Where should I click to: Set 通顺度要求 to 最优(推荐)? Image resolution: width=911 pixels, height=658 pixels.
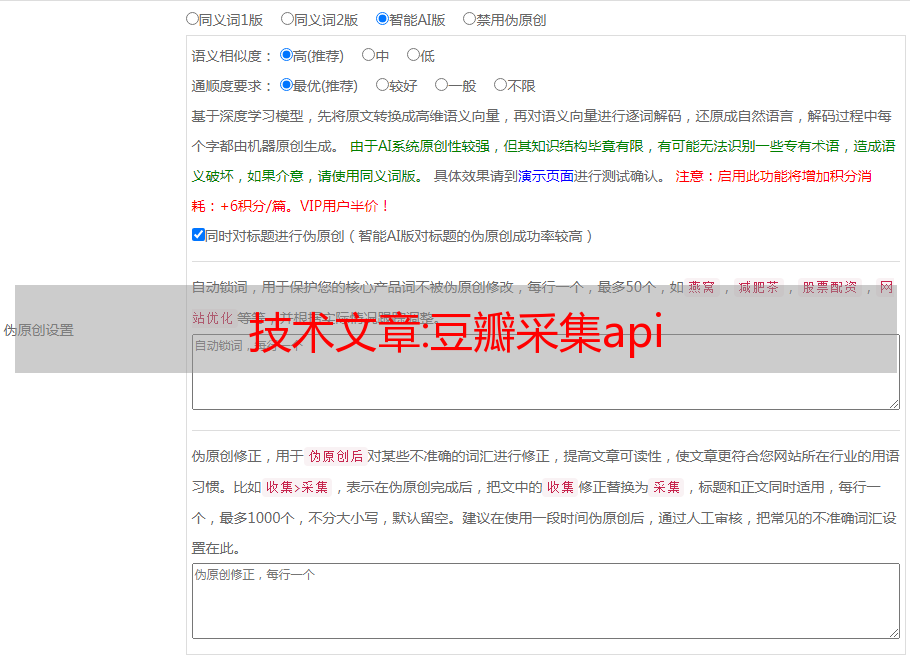point(286,85)
